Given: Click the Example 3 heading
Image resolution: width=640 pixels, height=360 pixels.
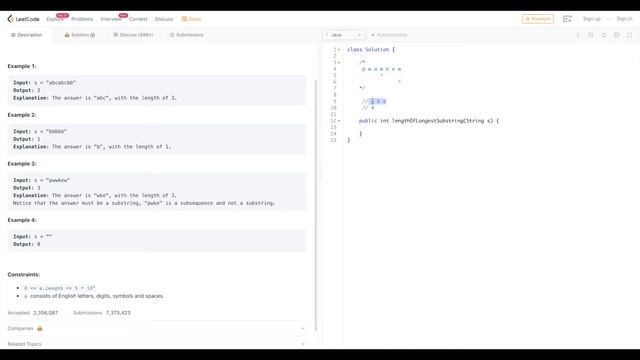Looking at the screenshot, I should 22,163.
